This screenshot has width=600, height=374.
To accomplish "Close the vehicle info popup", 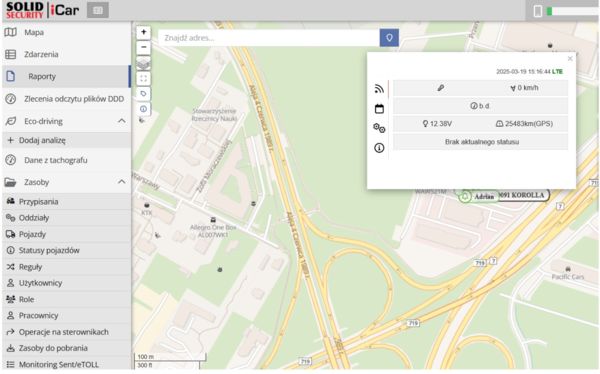I will 570,59.
